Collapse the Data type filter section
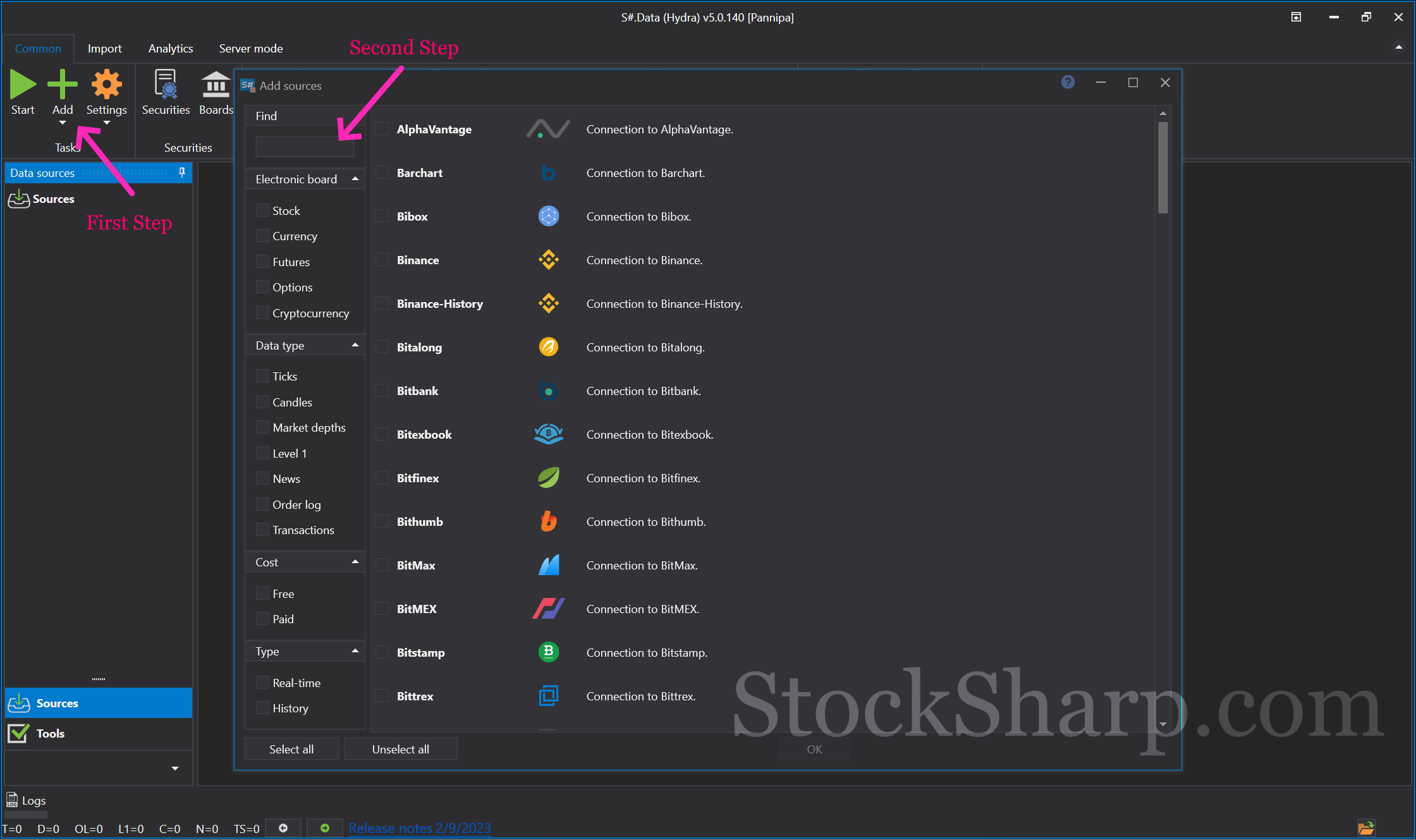Image resolution: width=1416 pixels, height=840 pixels. (355, 345)
